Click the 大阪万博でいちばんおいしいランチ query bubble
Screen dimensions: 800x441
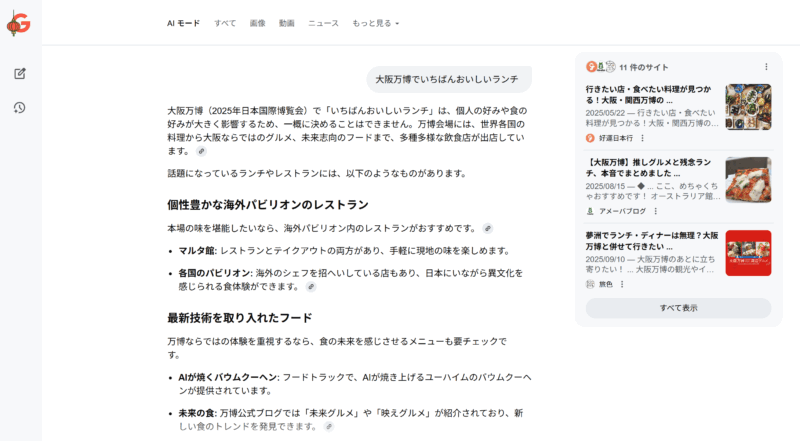click(446, 79)
